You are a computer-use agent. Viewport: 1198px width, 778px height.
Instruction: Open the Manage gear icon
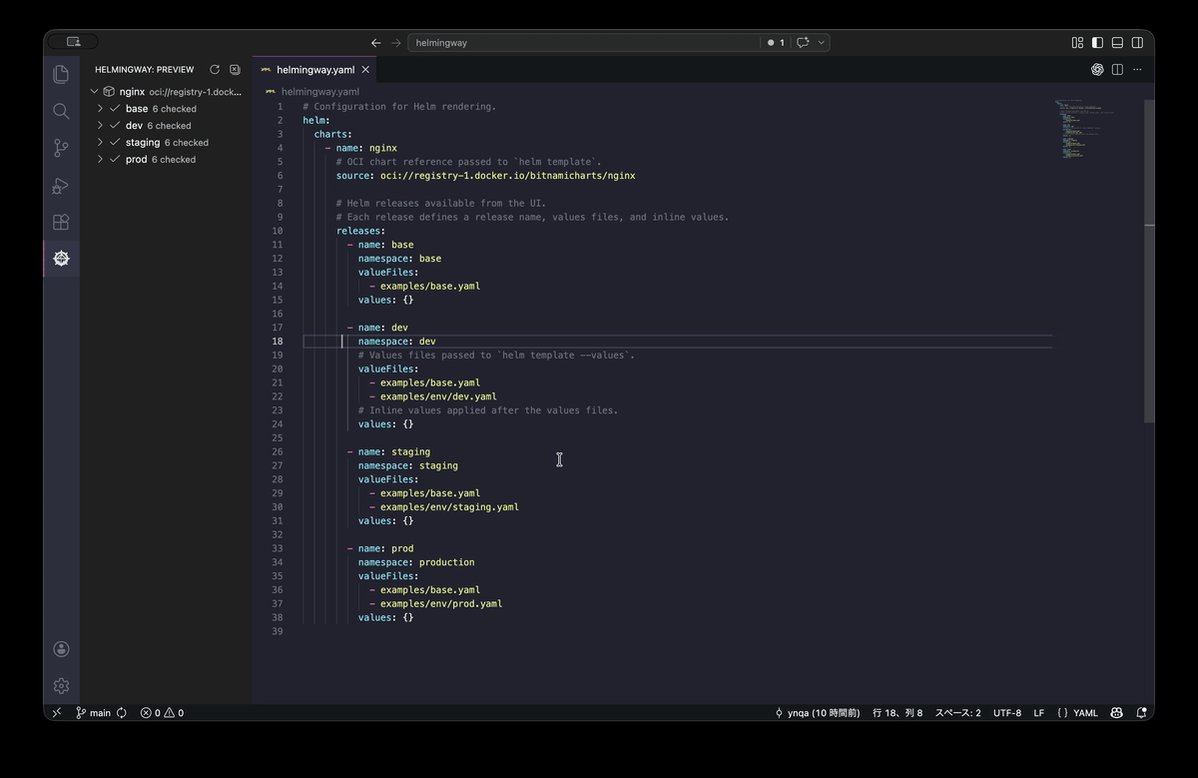61,686
